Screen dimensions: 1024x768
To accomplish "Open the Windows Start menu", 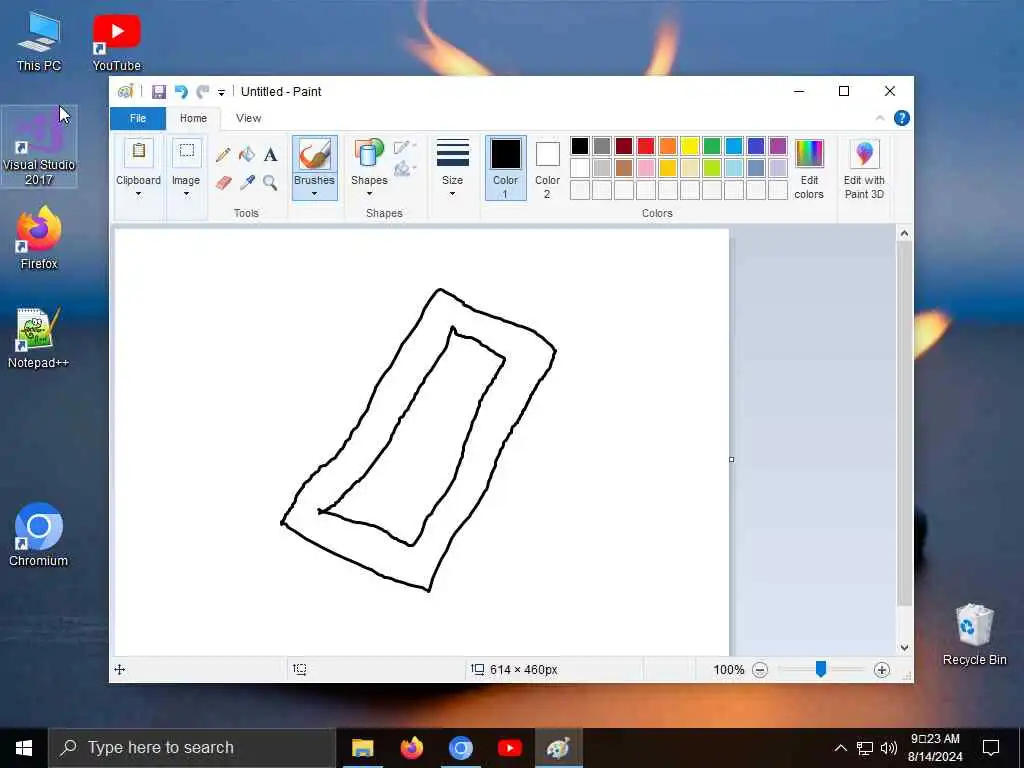I will click(x=24, y=748).
